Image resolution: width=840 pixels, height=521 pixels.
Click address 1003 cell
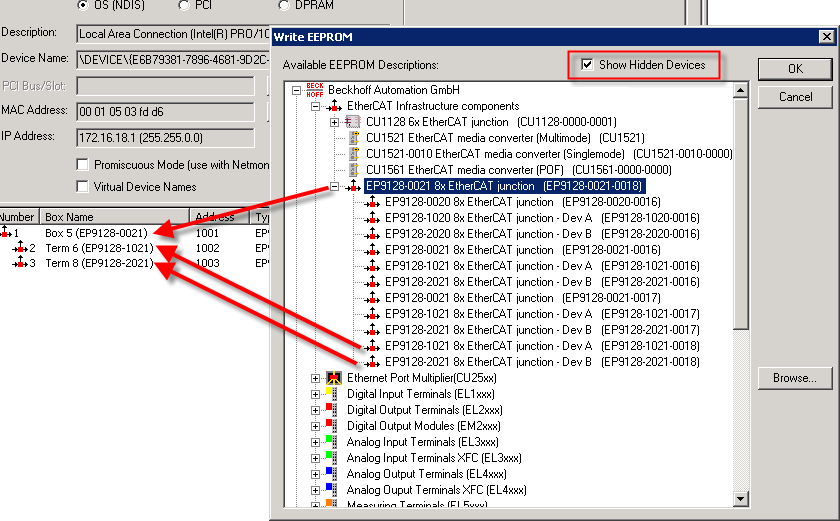pos(207,263)
